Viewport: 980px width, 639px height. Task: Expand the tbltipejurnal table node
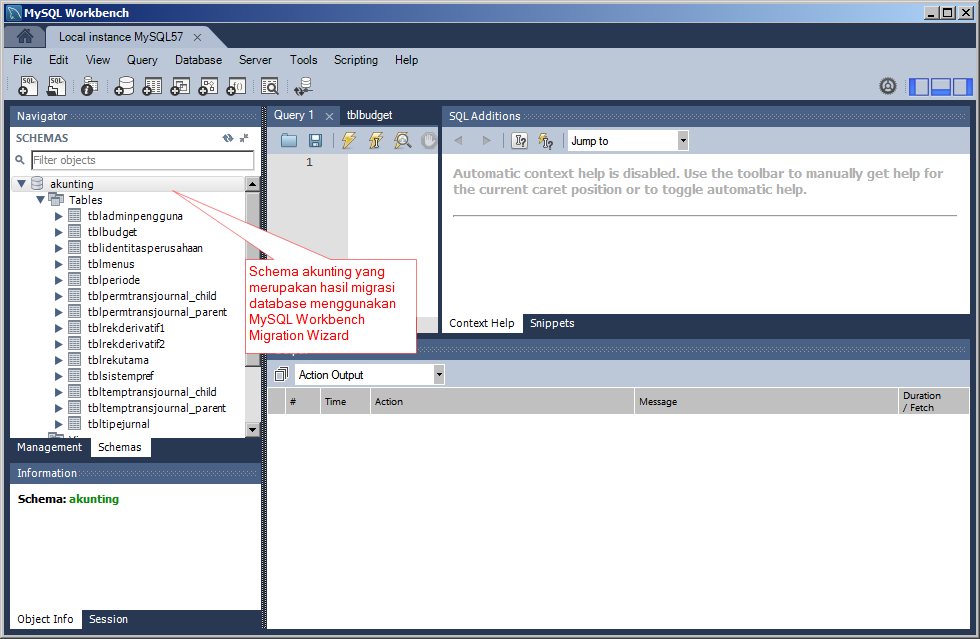click(59, 424)
